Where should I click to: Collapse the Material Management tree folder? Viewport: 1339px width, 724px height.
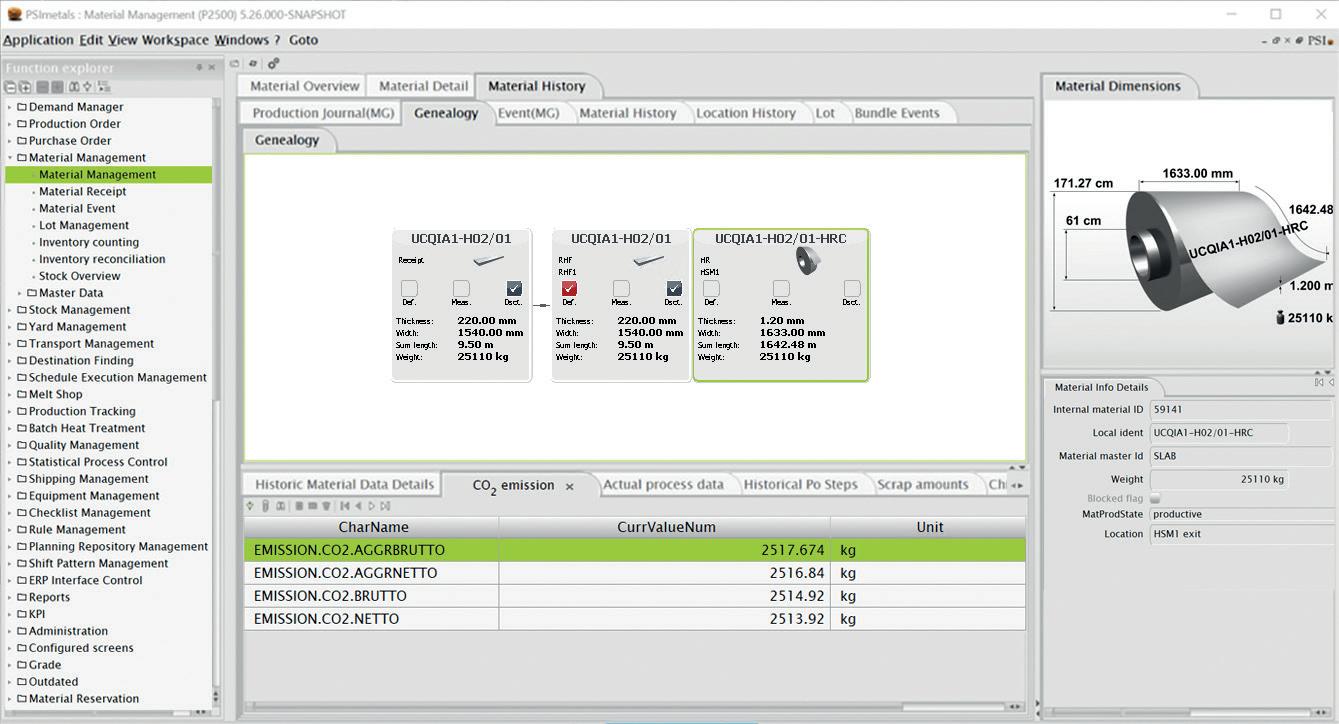click(x=10, y=158)
